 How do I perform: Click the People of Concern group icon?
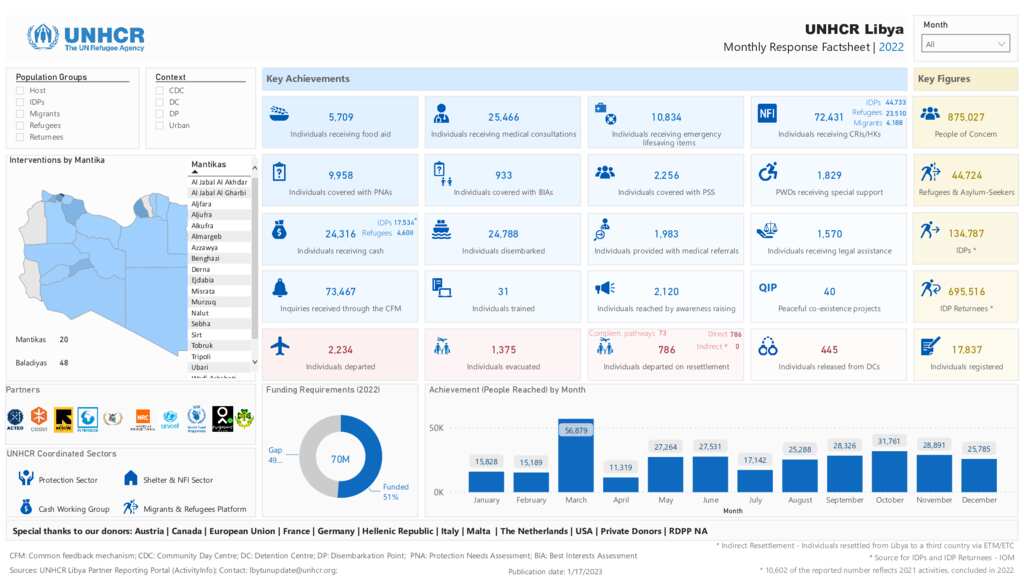point(930,114)
